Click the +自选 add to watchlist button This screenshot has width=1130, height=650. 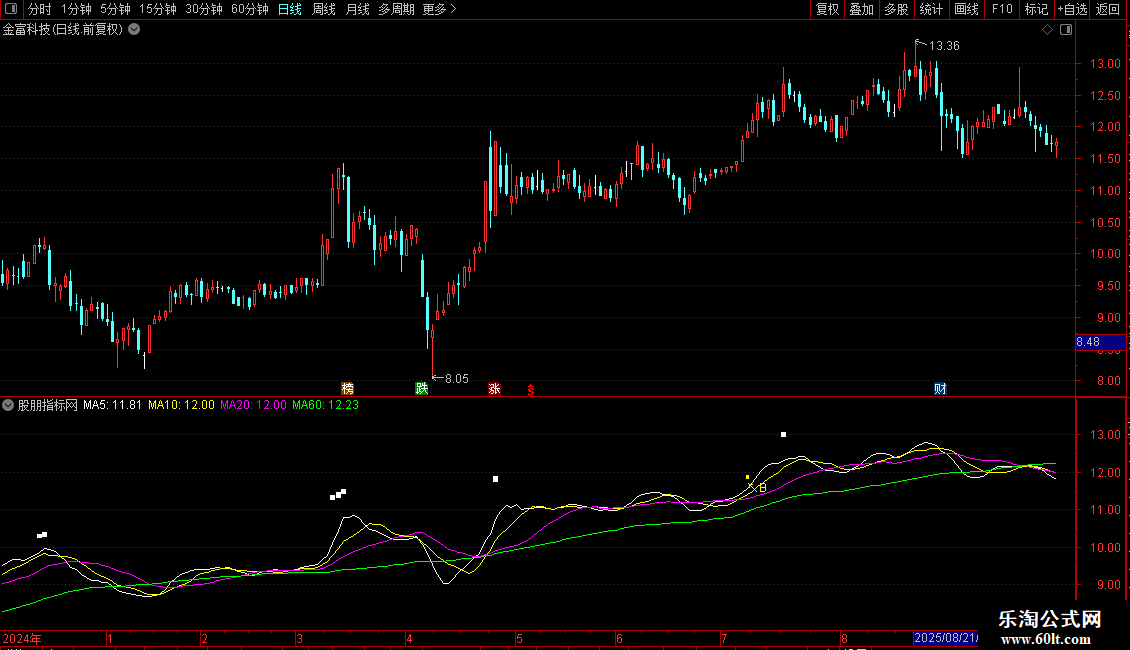1070,9
